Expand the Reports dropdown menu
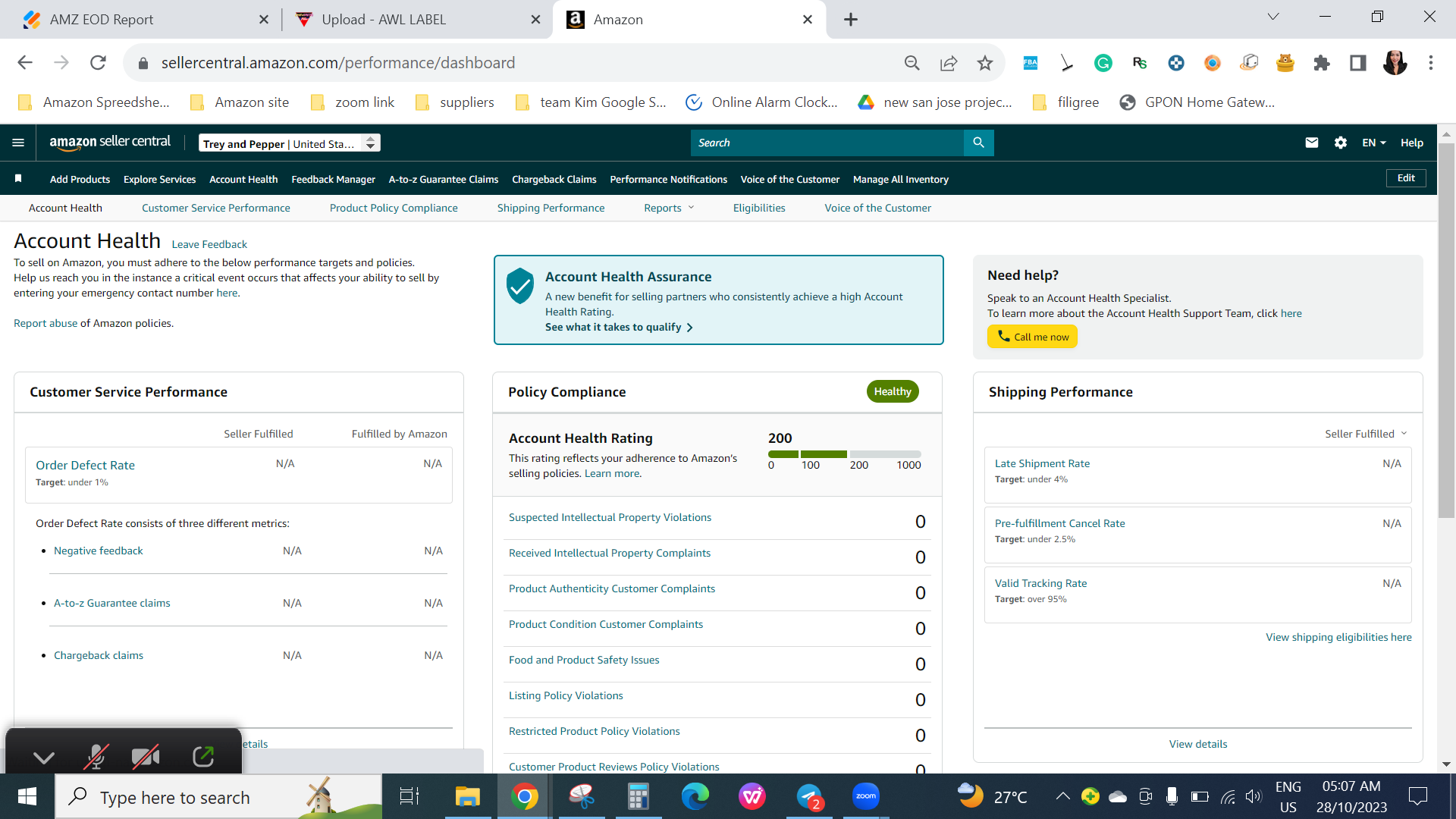 coord(669,208)
